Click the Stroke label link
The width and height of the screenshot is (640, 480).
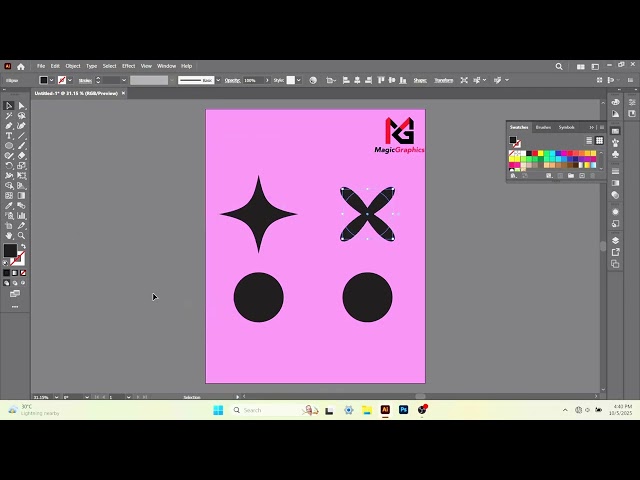click(85, 80)
